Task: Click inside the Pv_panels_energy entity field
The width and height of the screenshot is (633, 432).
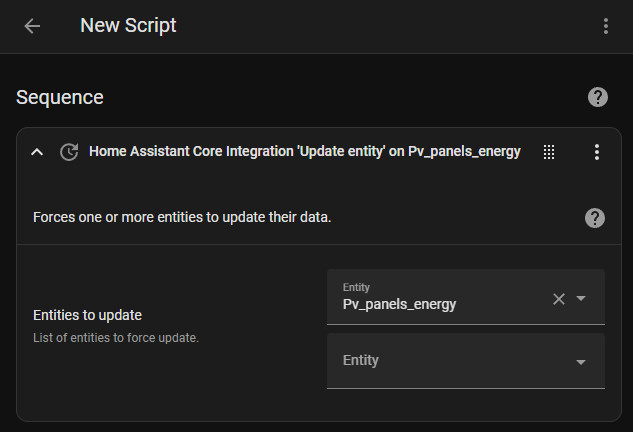Action: click(x=466, y=297)
